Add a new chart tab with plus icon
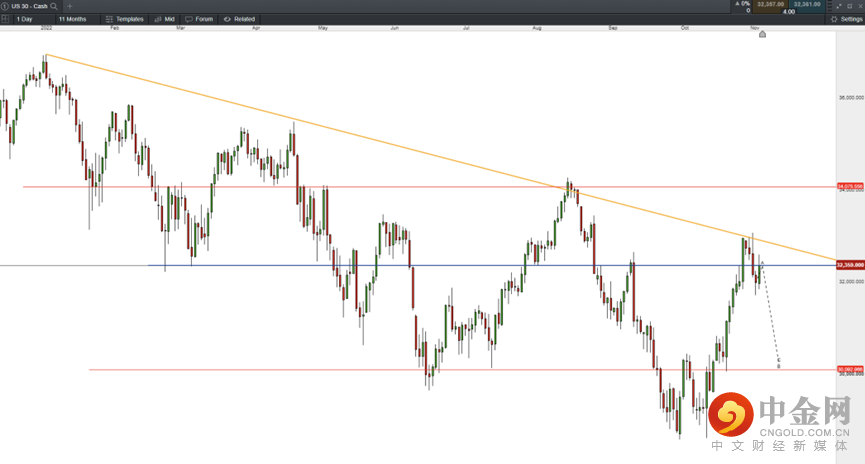 pos(70,6)
